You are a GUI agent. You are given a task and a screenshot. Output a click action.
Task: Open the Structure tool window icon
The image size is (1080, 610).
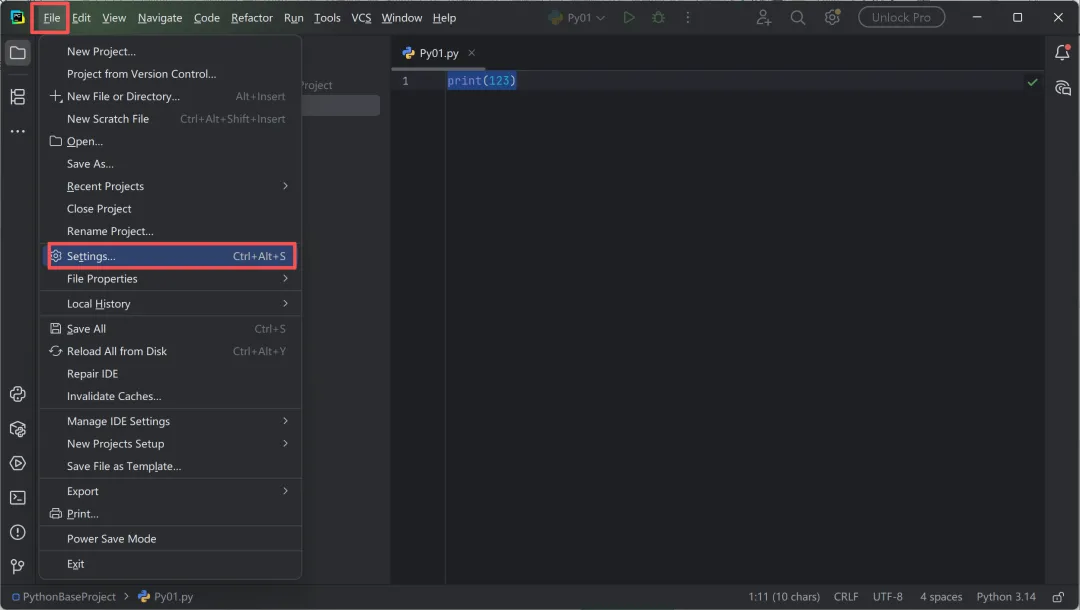[18, 97]
